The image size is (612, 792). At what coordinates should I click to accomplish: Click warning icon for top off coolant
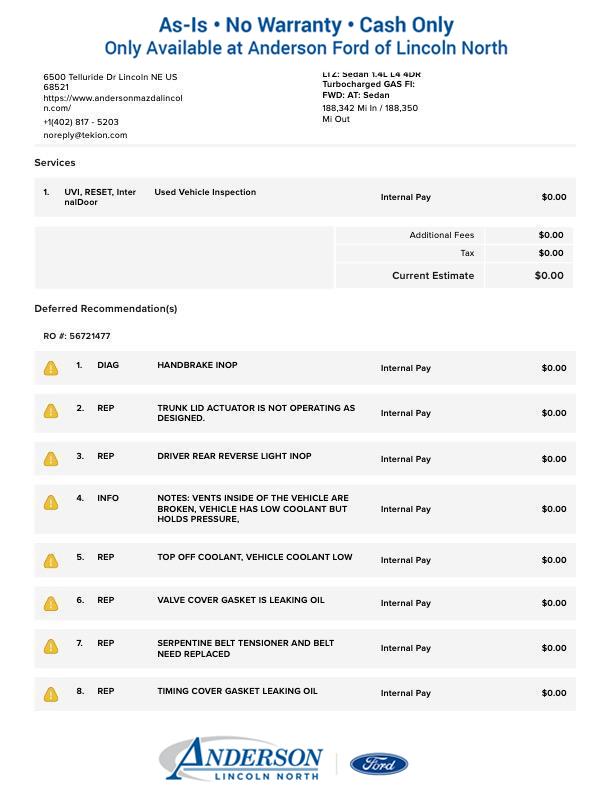(51, 560)
